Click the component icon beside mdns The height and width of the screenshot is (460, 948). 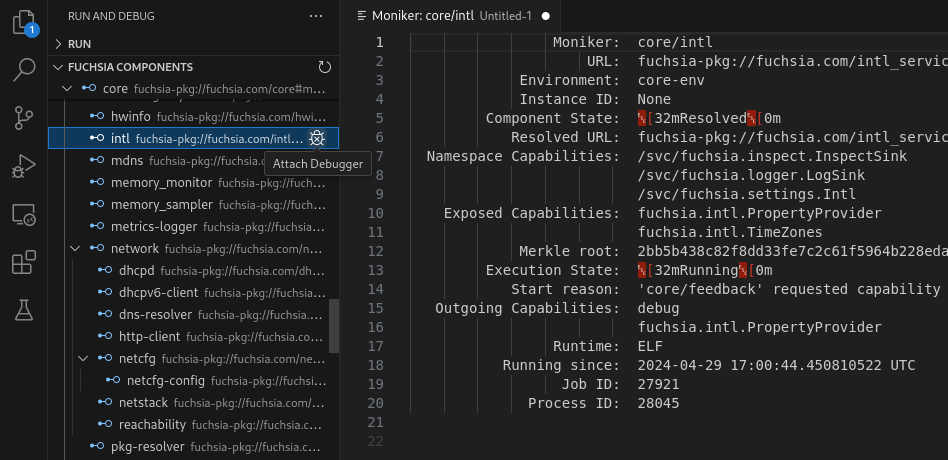(96, 160)
